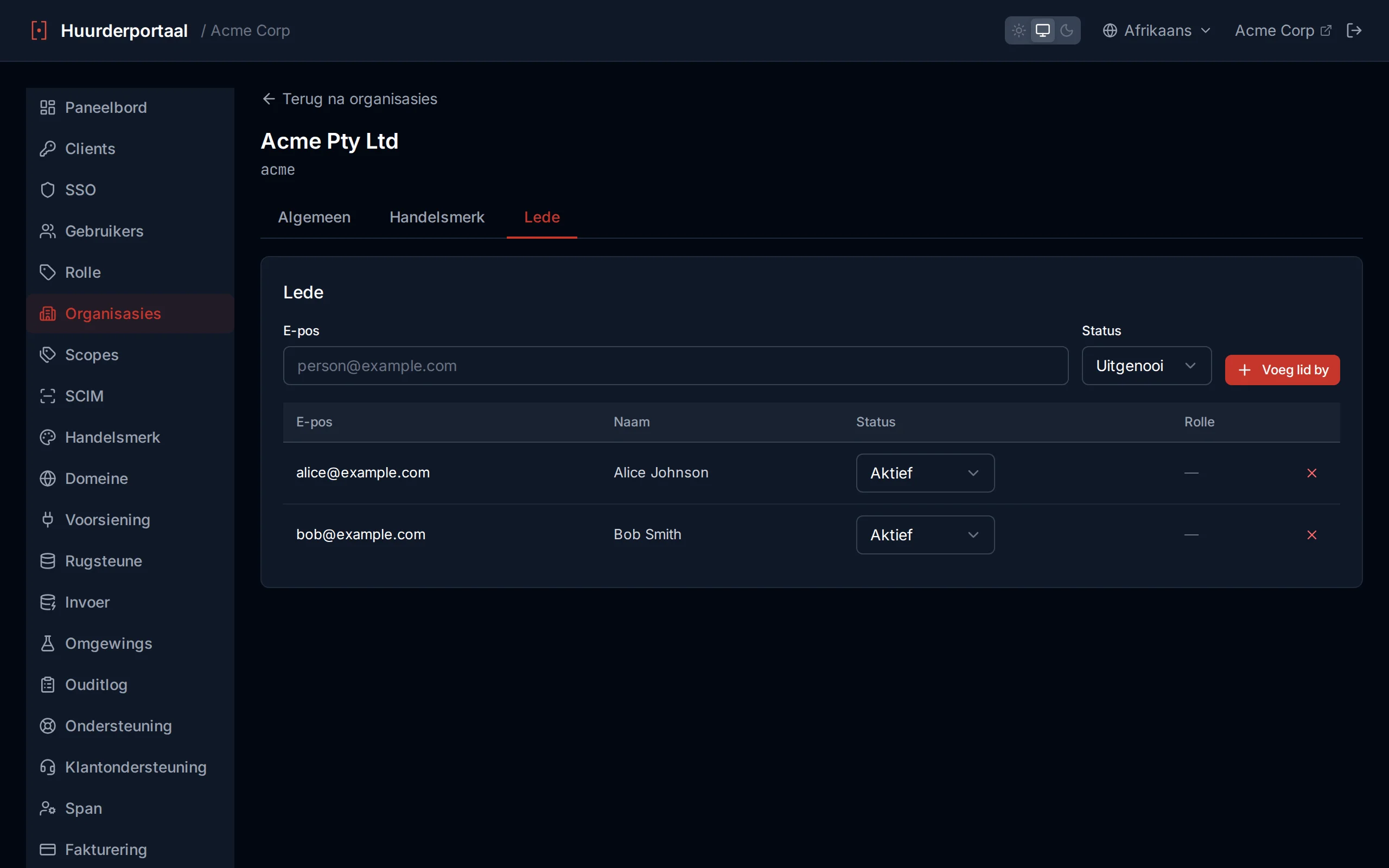The image size is (1389, 868).
Task: Switch to the Algemeen tab
Action: [x=314, y=218]
